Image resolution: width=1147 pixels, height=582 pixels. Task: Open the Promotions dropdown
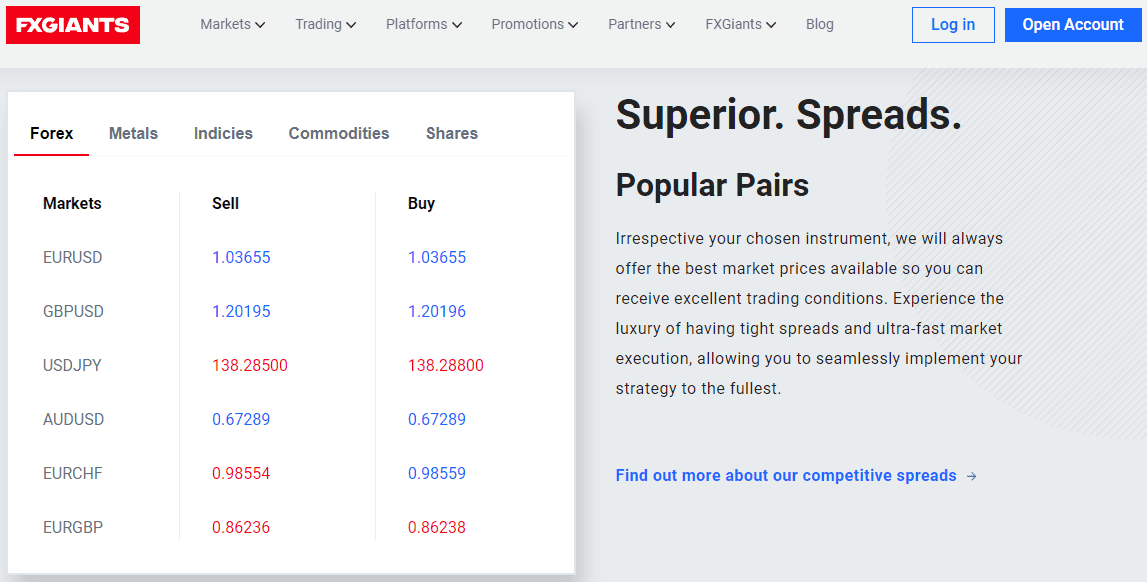coord(534,24)
